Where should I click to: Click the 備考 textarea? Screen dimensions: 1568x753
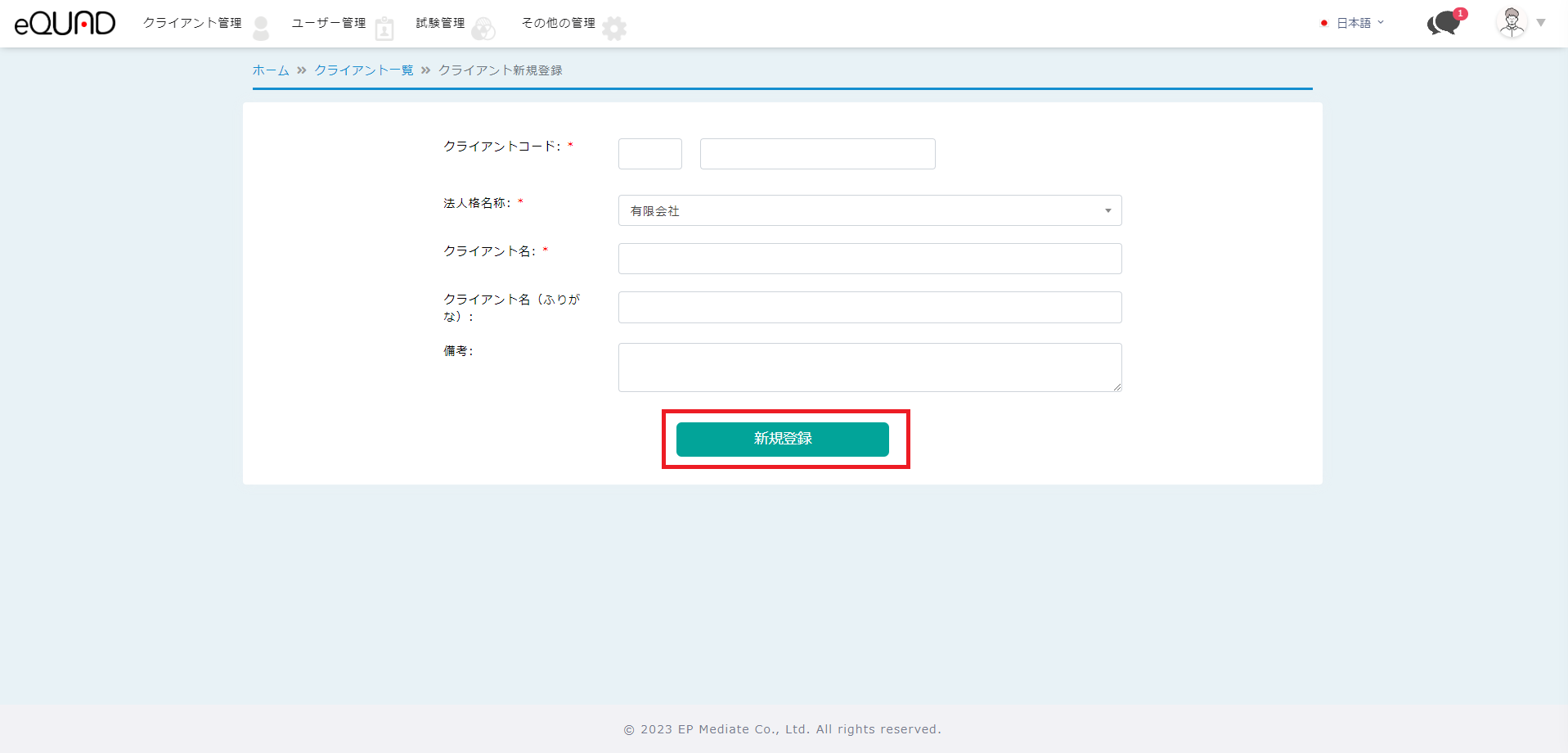(869, 367)
